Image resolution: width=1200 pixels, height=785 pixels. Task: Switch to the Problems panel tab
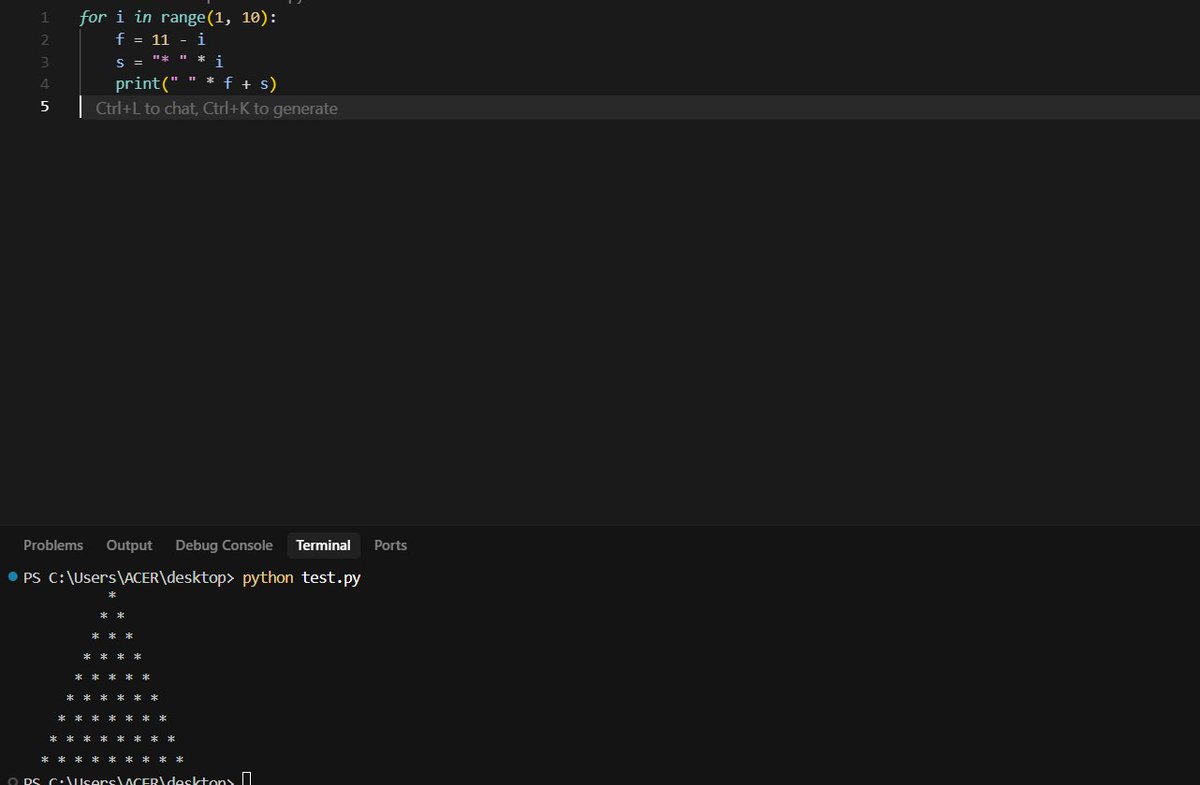coord(53,545)
